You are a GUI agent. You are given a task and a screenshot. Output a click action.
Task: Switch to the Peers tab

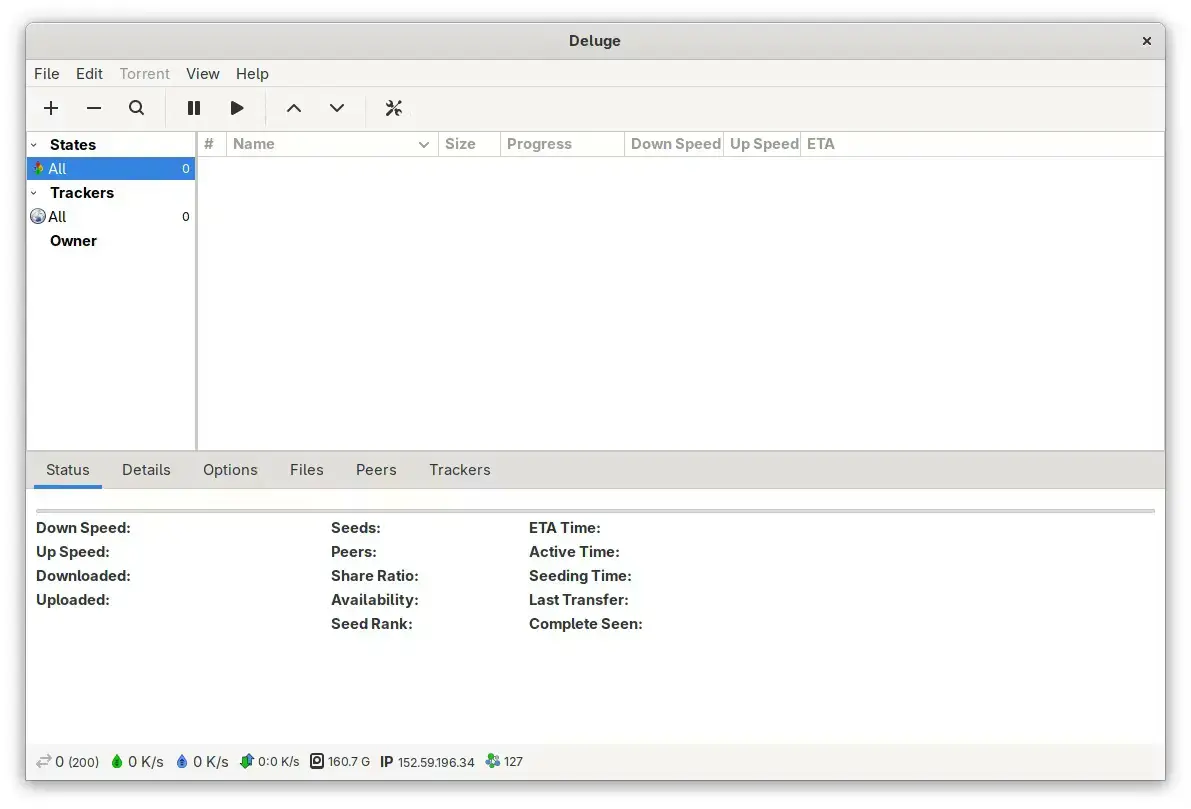(376, 469)
